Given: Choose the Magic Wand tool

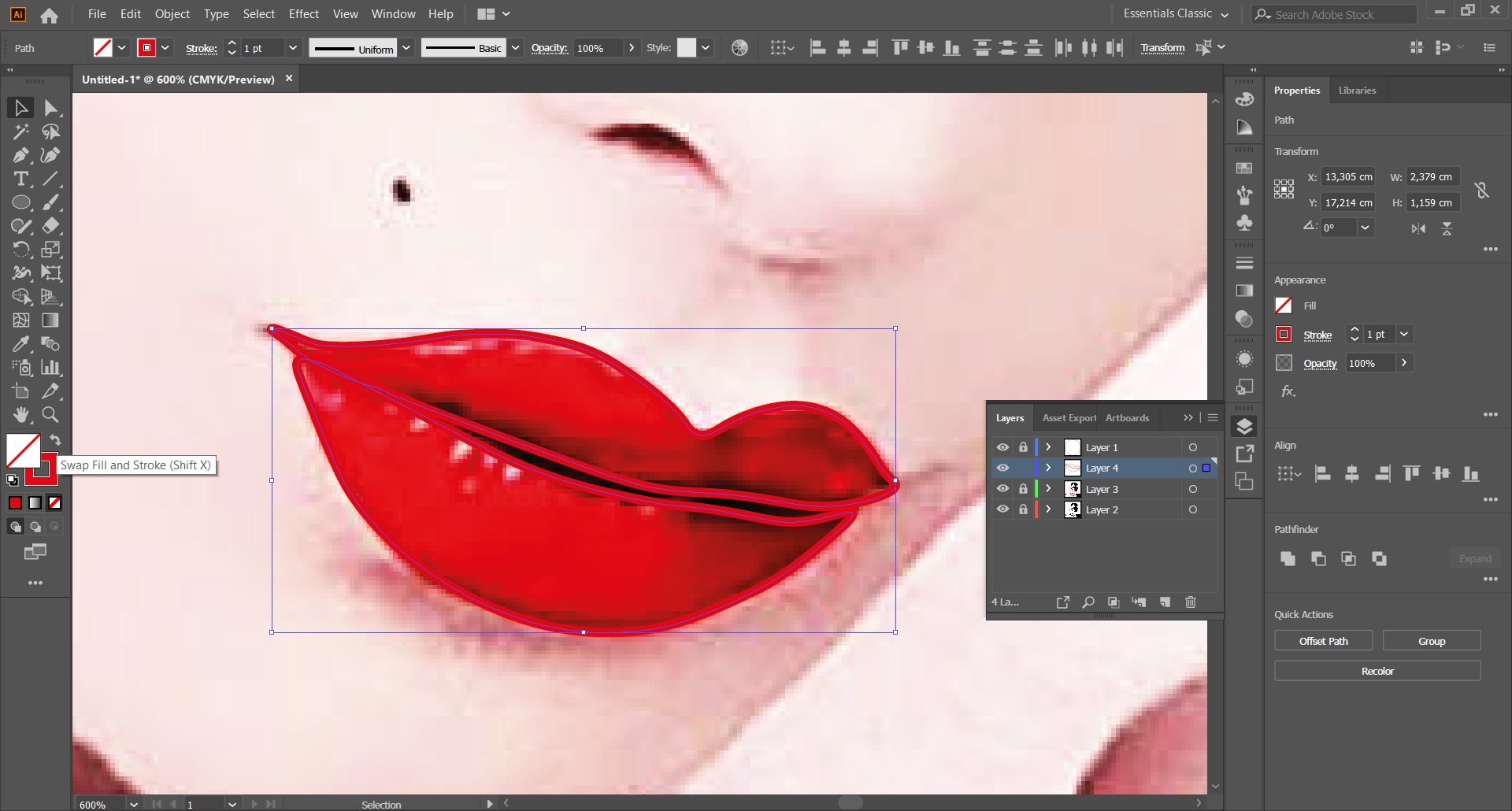Looking at the screenshot, I should tap(20, 131).
